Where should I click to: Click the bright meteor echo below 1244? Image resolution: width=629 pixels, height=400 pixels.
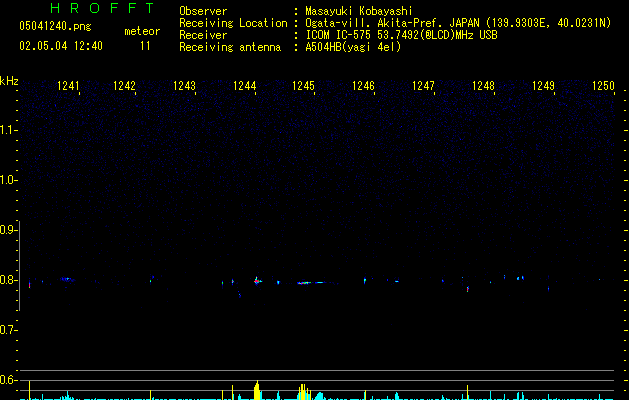257,281
